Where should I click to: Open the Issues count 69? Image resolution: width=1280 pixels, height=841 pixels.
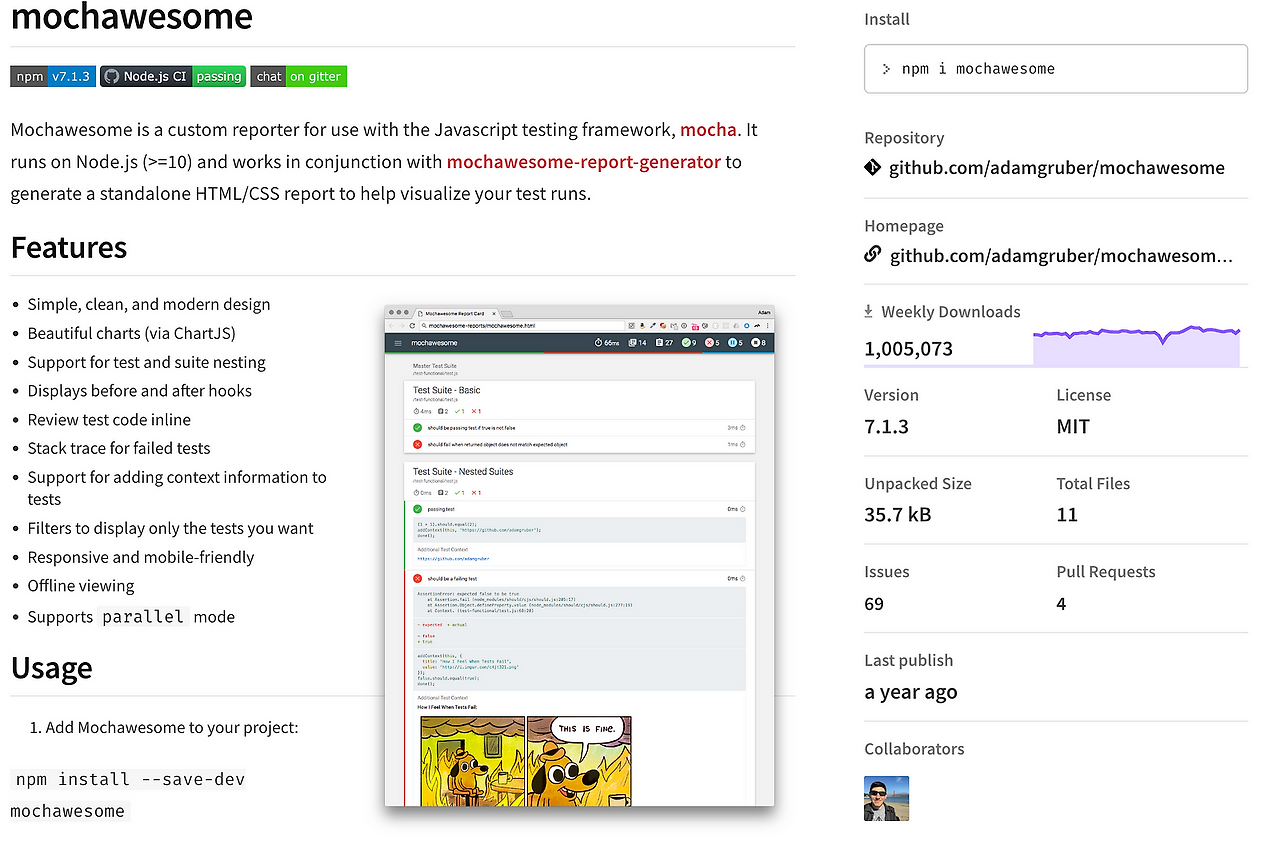pyautogui.click(x=874, y=604)
